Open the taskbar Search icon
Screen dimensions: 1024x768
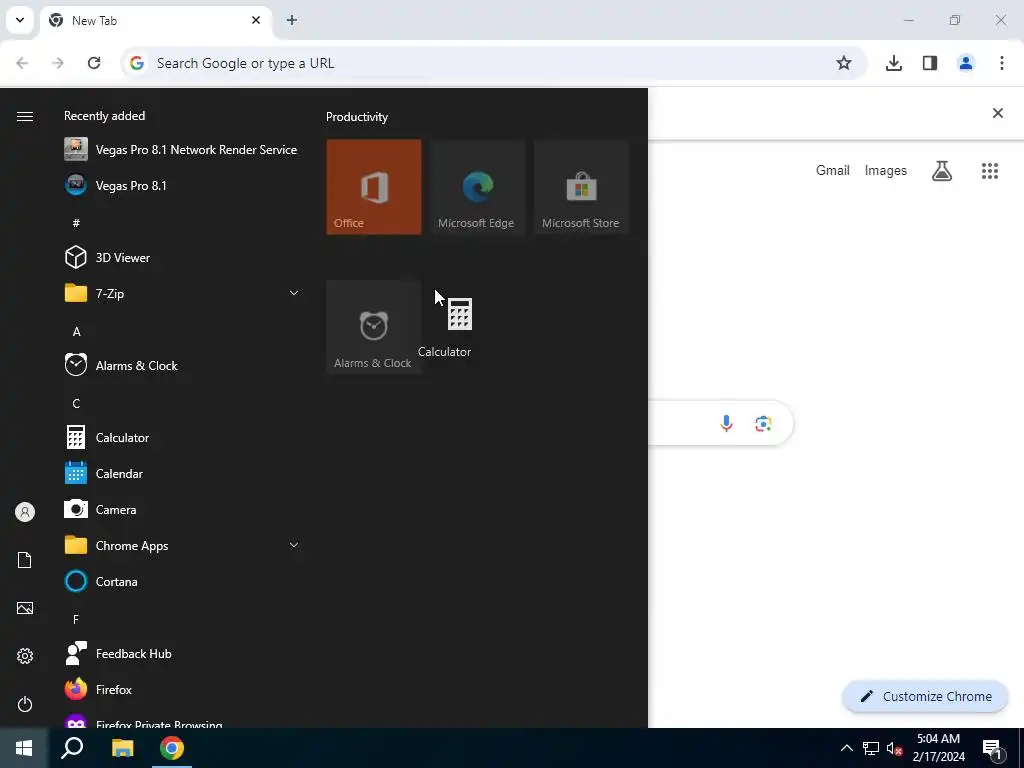(72, 748)
